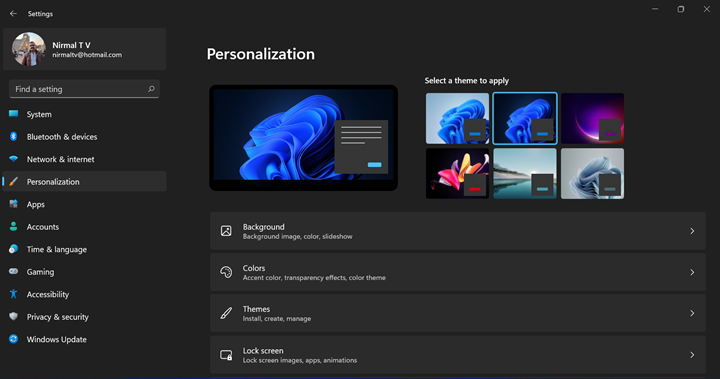Select Privacy & security
This screenshot has width=720, height=379.
point(84,317)
